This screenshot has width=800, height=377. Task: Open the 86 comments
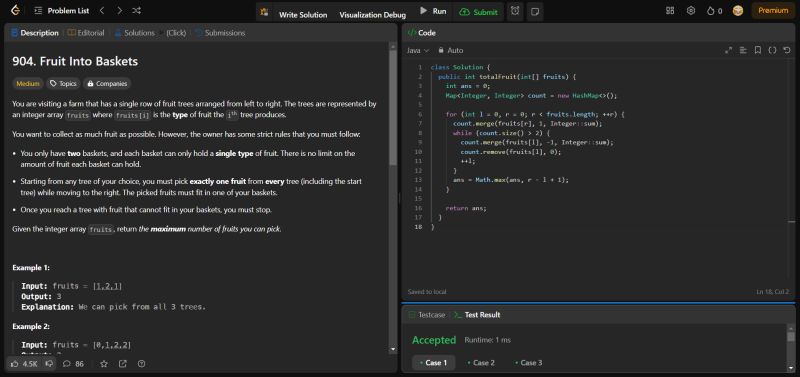pos(73,364)
